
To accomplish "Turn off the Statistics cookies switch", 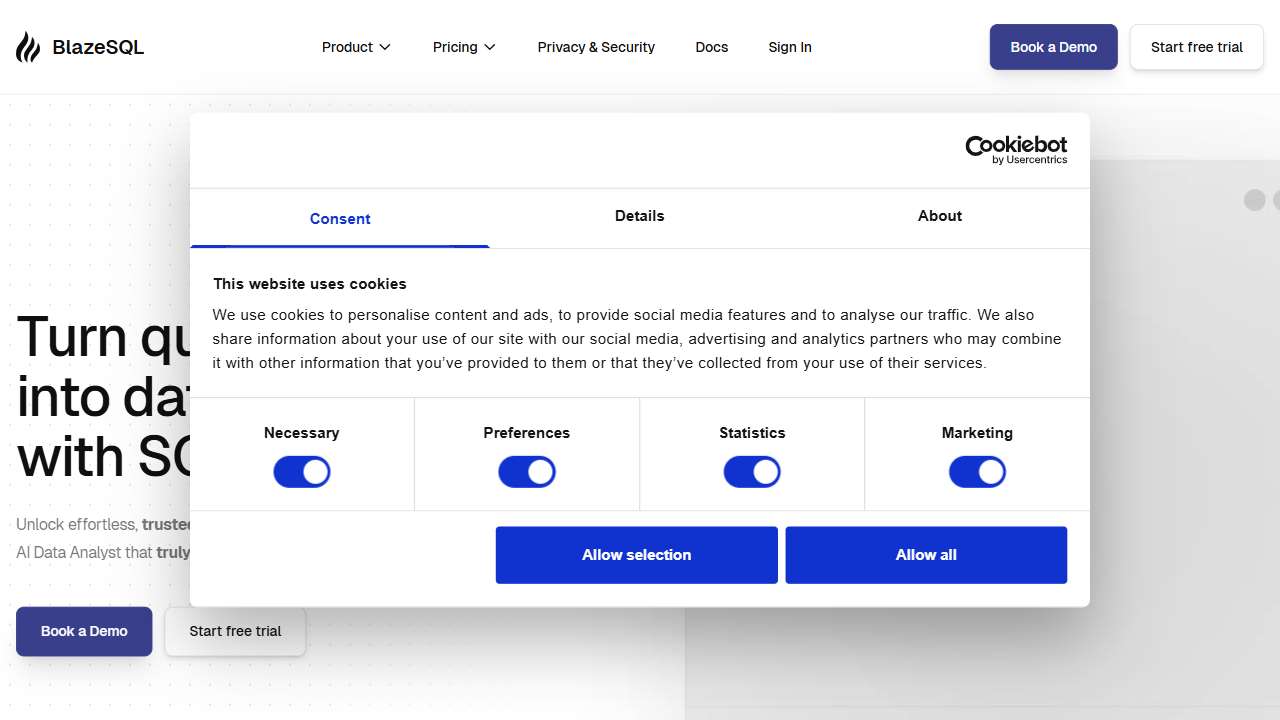I will pos(752,472).
